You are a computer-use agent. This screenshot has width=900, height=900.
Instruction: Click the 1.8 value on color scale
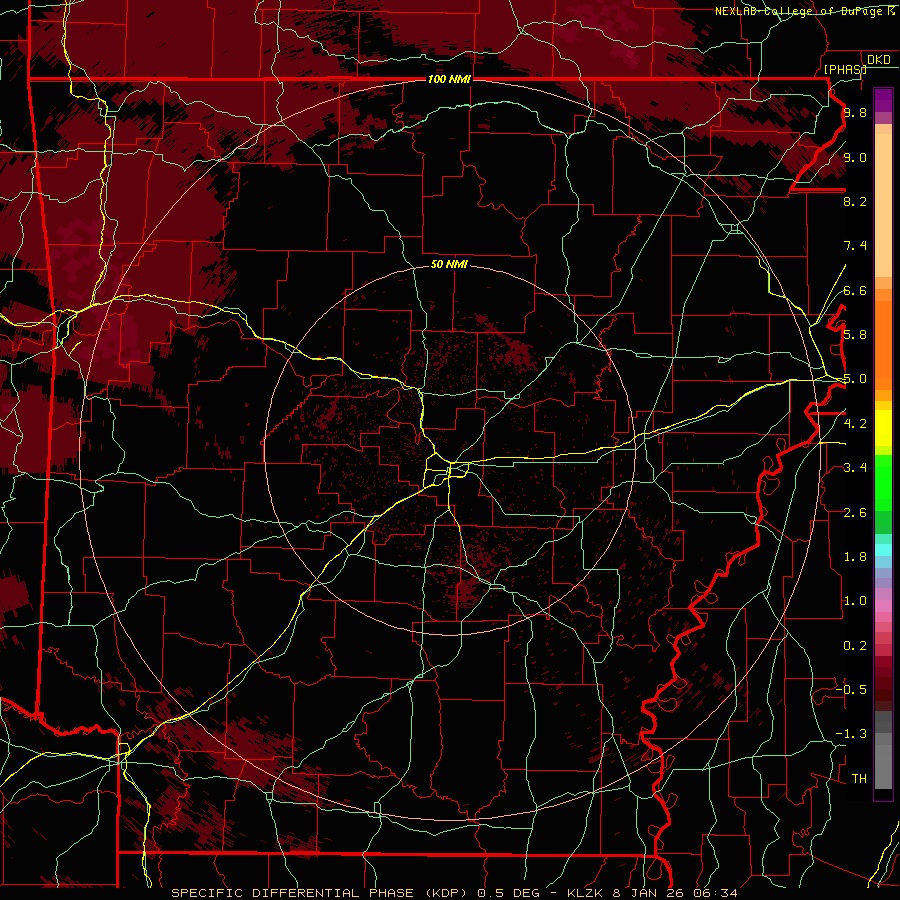tap(855, 557)
